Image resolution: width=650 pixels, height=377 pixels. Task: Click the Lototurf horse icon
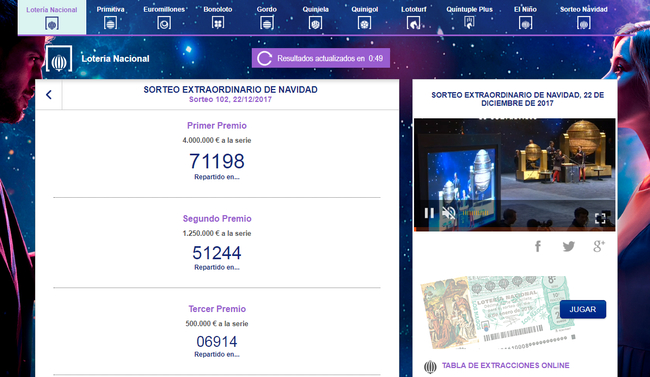(413, 23)
